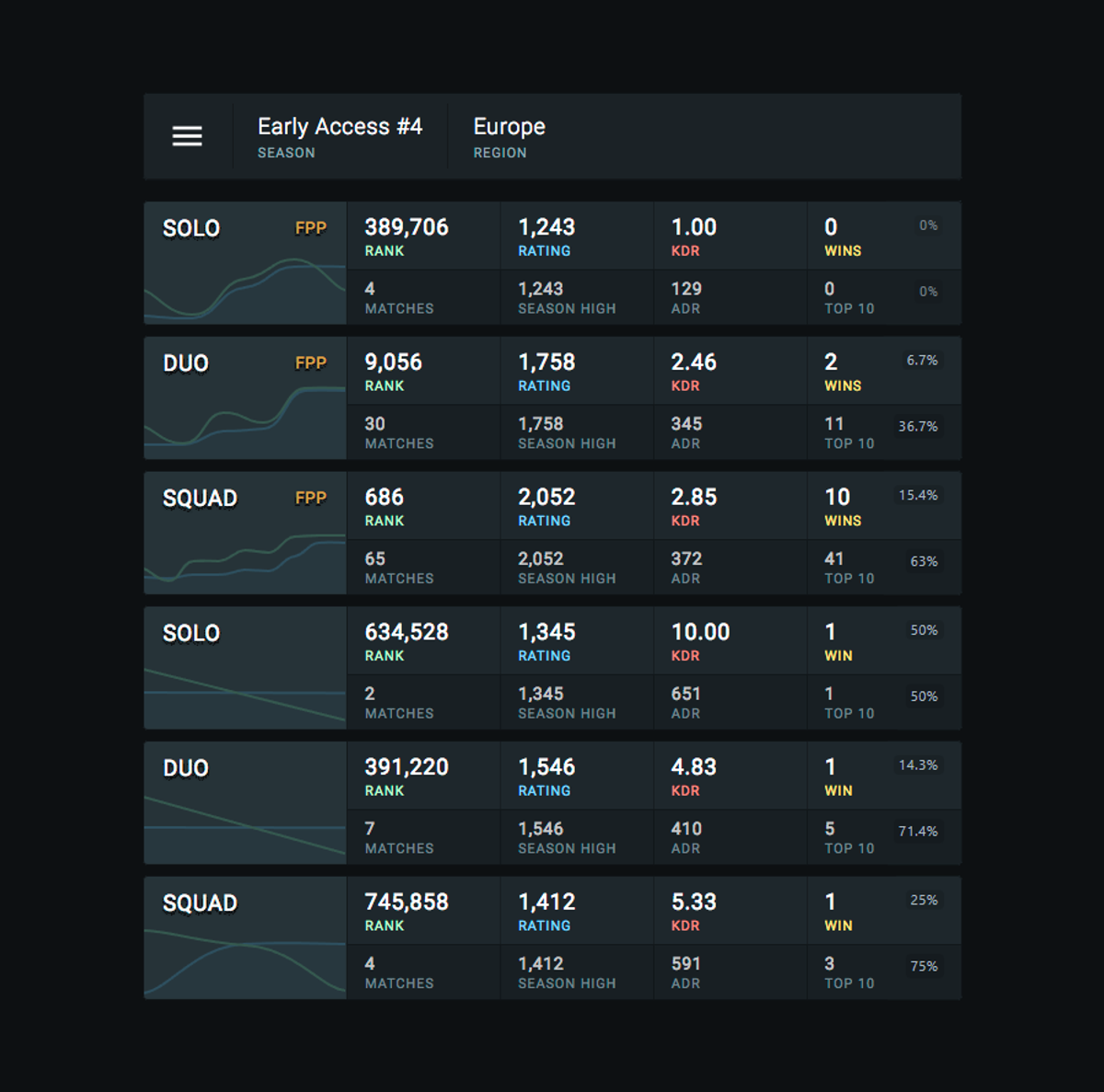Select the SOLO TPP mode label

coord(190,633)
